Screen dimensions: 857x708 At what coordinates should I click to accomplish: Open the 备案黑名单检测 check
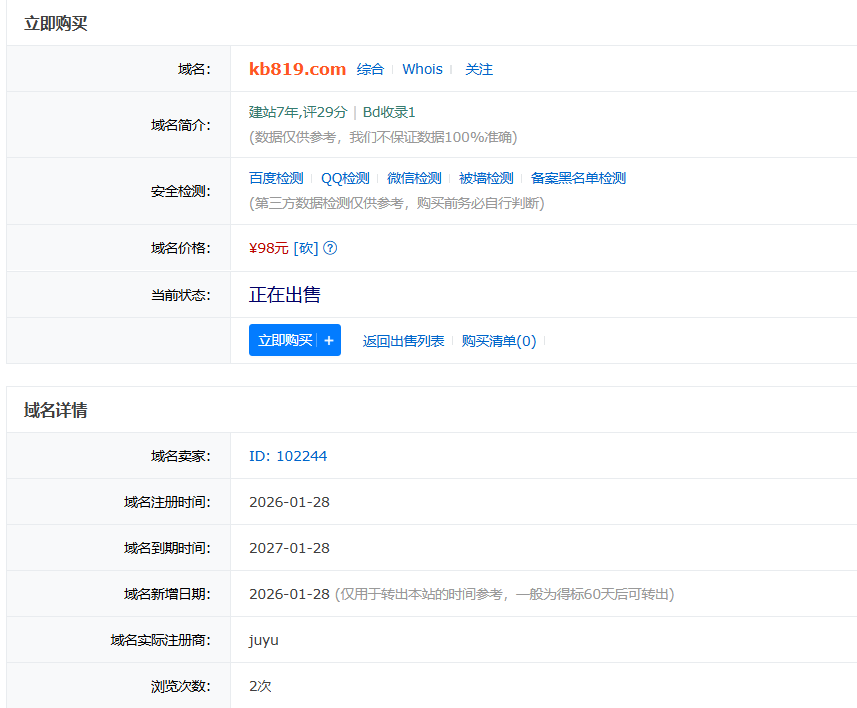pos(578,178)
